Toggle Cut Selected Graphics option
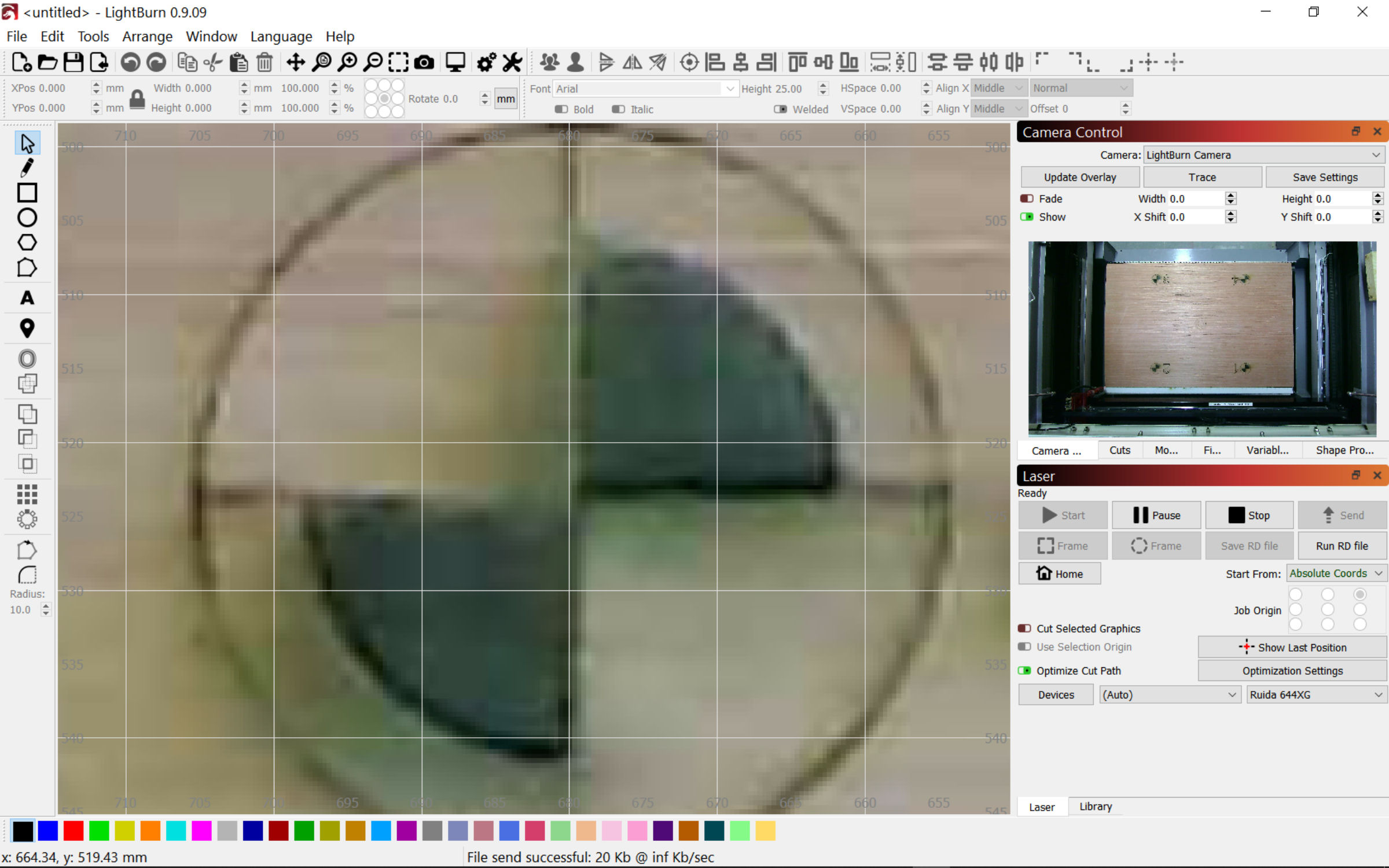The width and height of the screenshot is (1389, 868). tap(1025, 628)
